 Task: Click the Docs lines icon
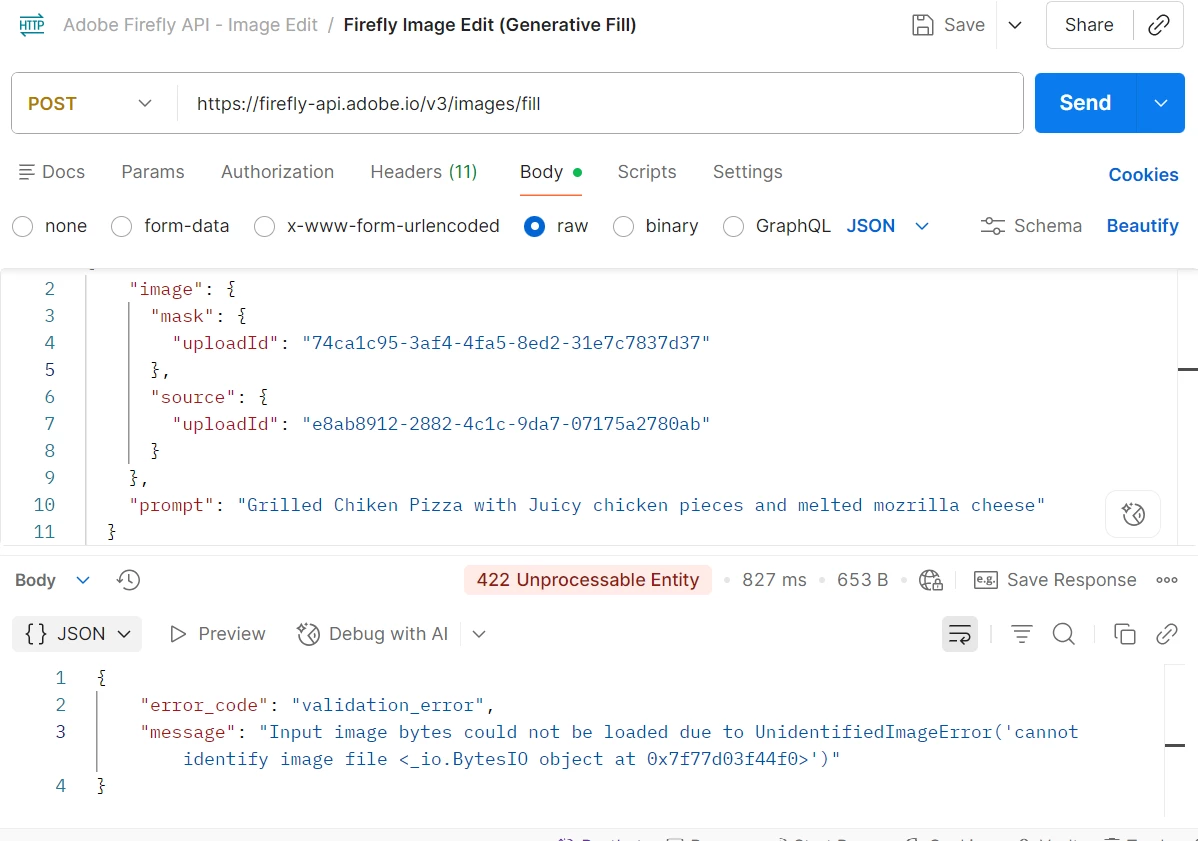pyautogui.click(x=27, y=172)
